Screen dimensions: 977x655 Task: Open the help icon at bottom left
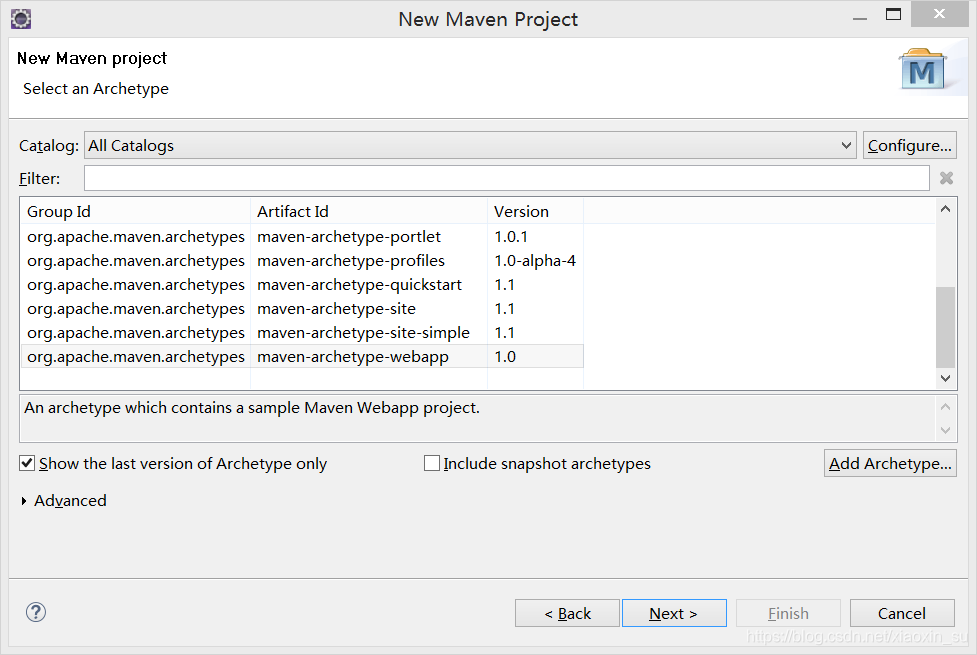click(x=36, y=612)
